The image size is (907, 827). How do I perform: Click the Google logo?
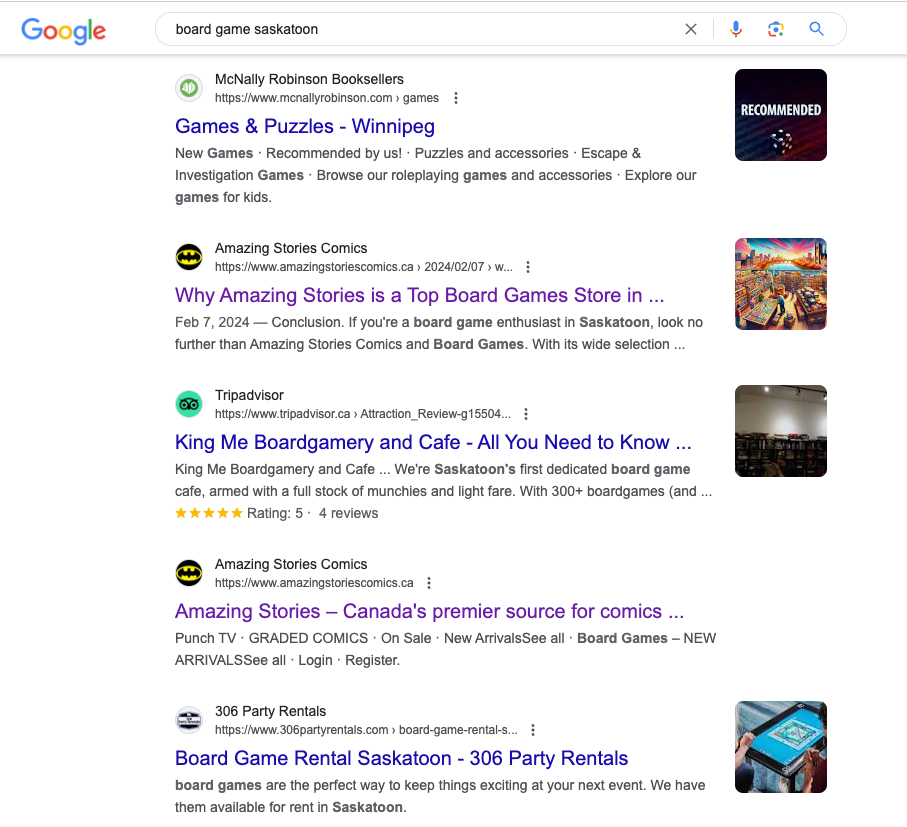(x=63, y=31)
